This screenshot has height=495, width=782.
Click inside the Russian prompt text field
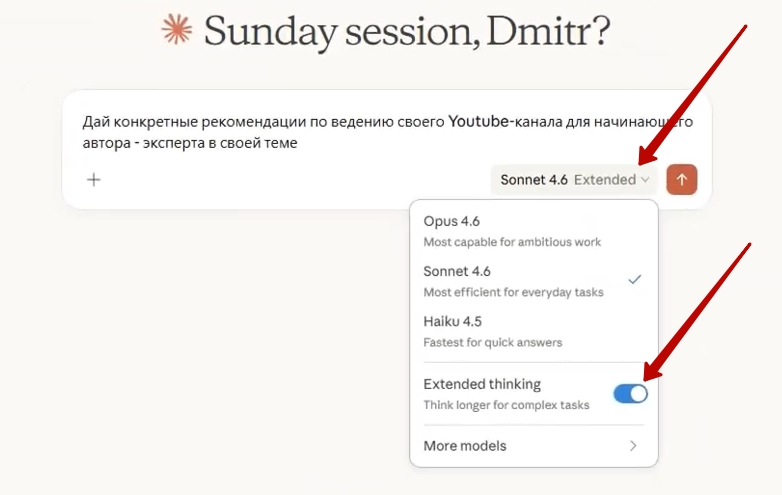point(380,132)
